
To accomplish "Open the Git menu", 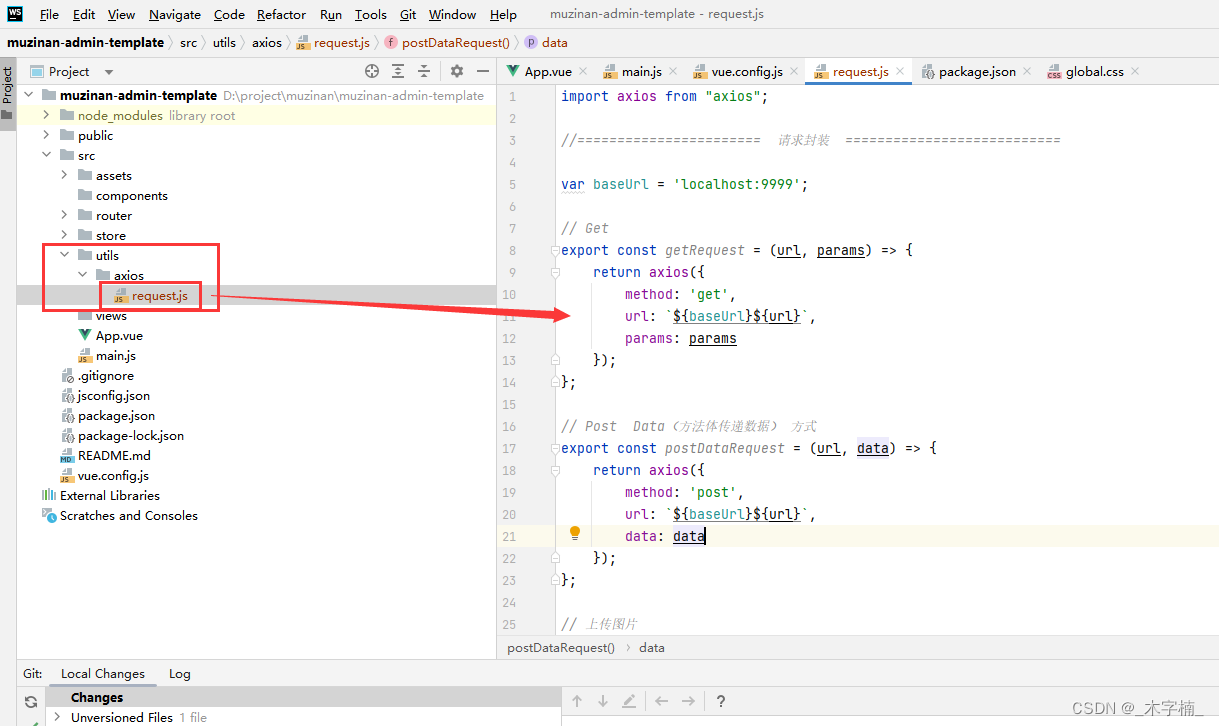I will tap(408, 14).
